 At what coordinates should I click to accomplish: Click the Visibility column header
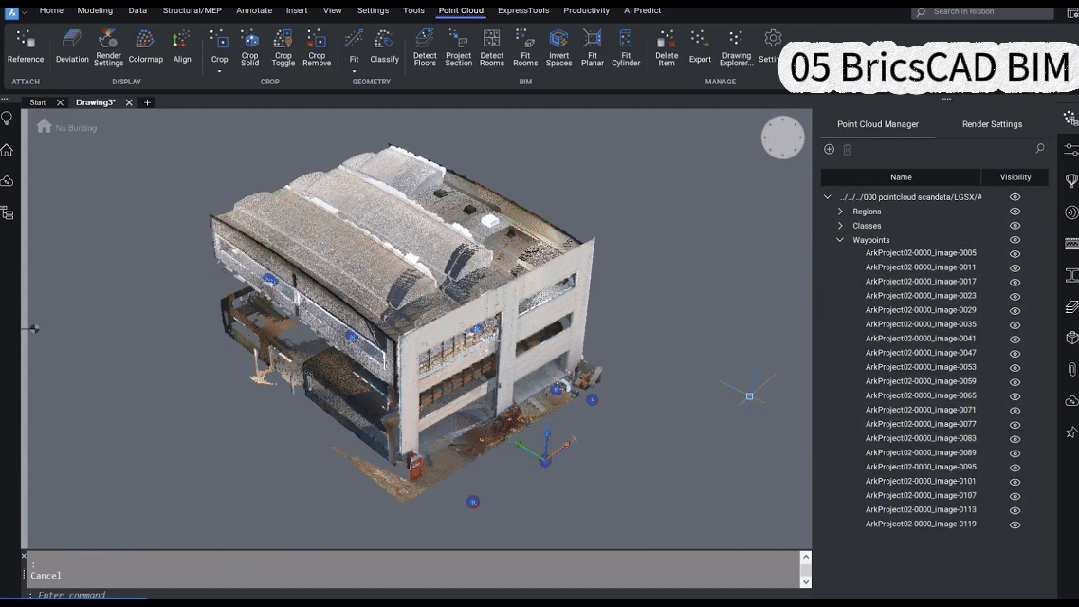click(x=1015, y=177)
